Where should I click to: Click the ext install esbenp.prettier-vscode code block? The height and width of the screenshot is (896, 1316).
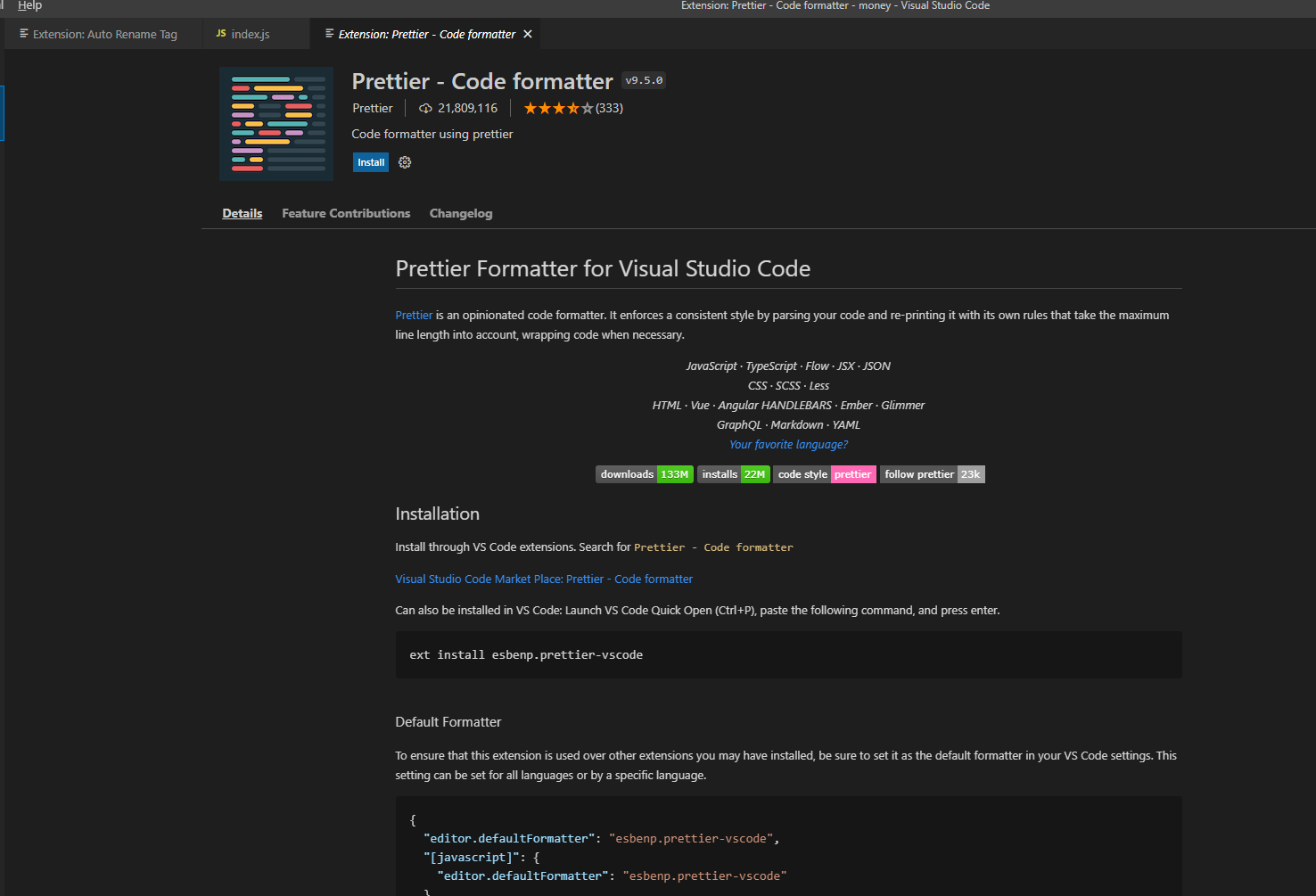[788, 655]
